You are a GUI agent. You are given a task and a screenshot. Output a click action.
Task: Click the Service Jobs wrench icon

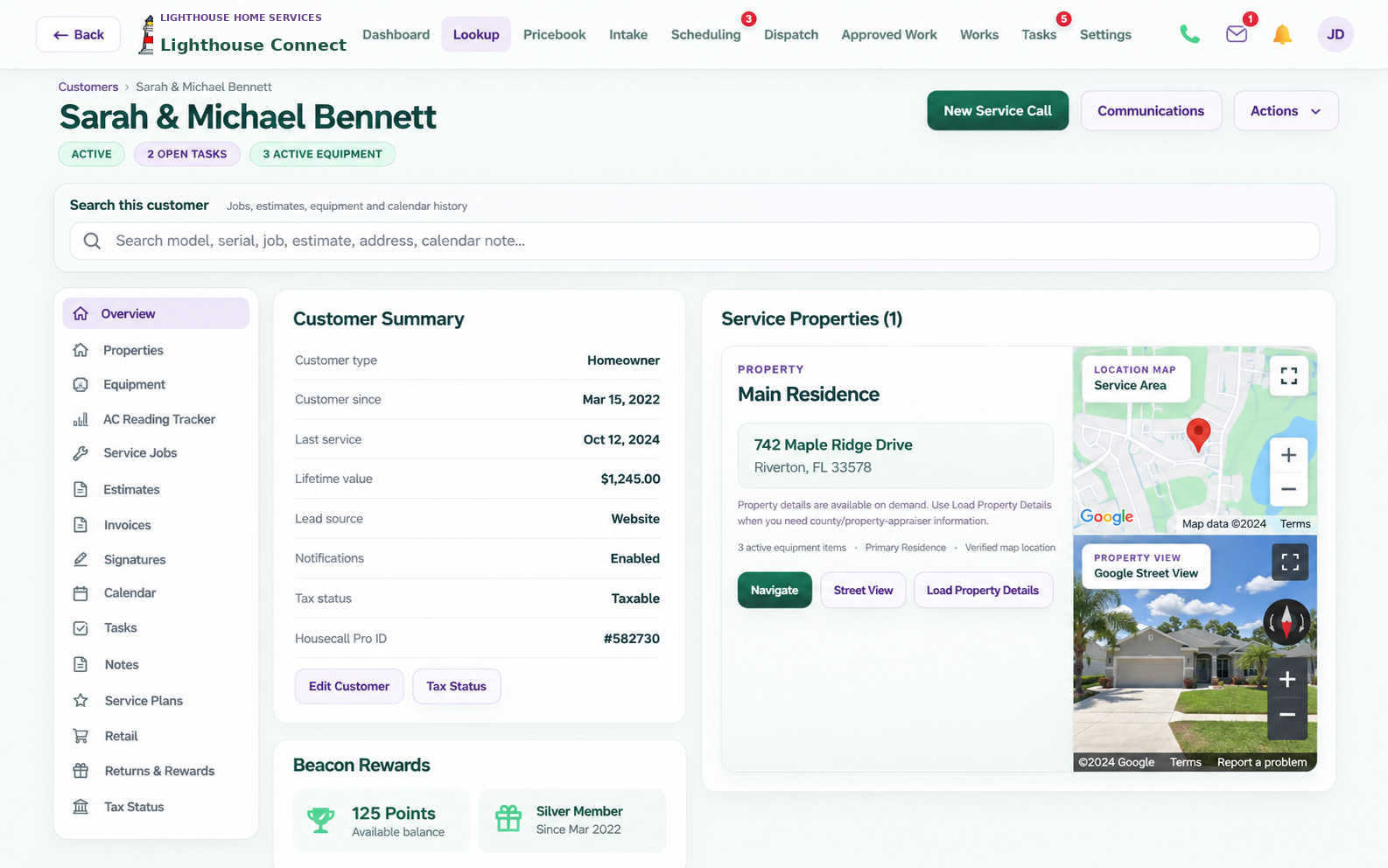[81, 452]
